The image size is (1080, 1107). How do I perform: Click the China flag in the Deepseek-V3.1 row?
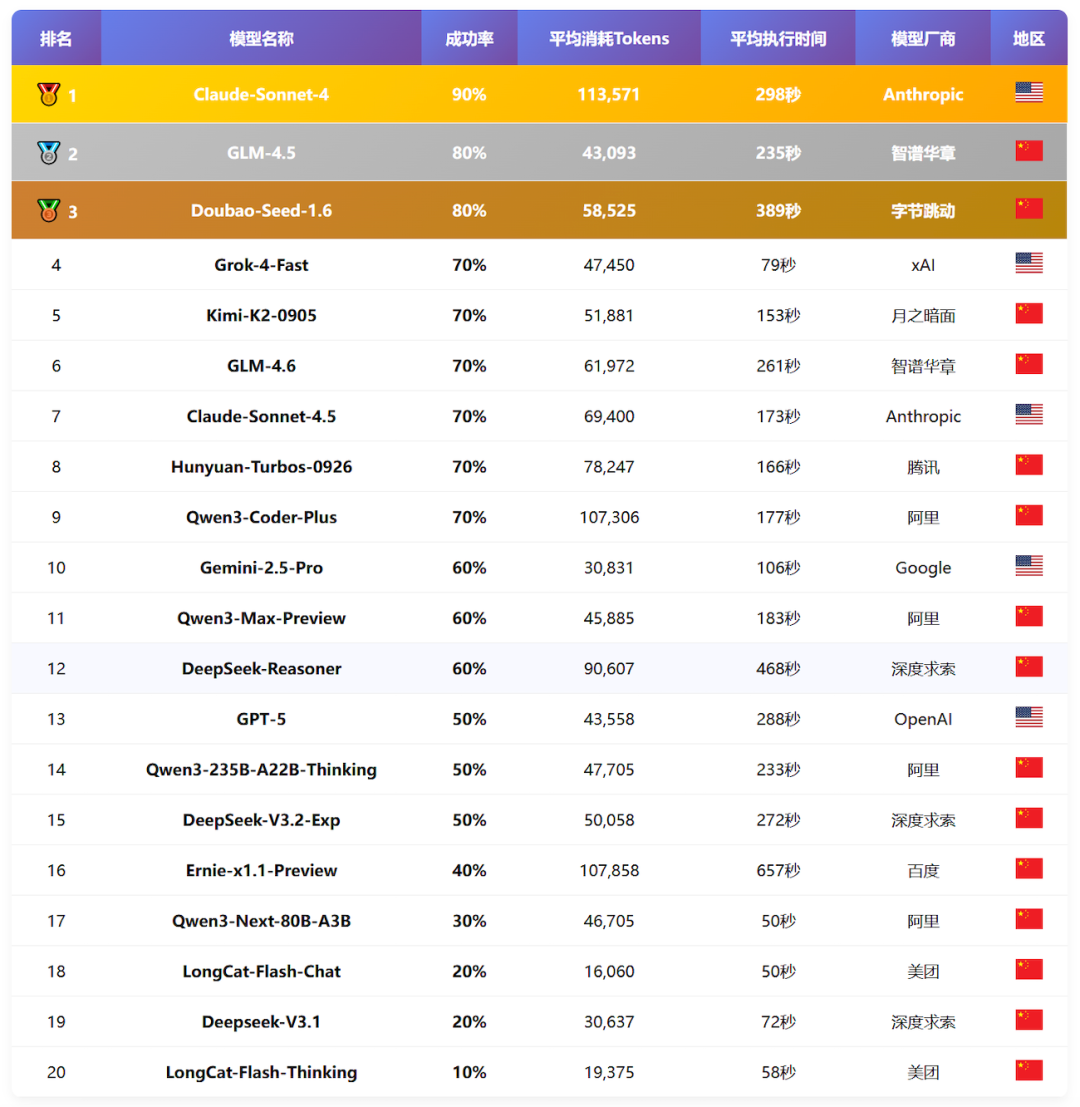point(1028,1019)
